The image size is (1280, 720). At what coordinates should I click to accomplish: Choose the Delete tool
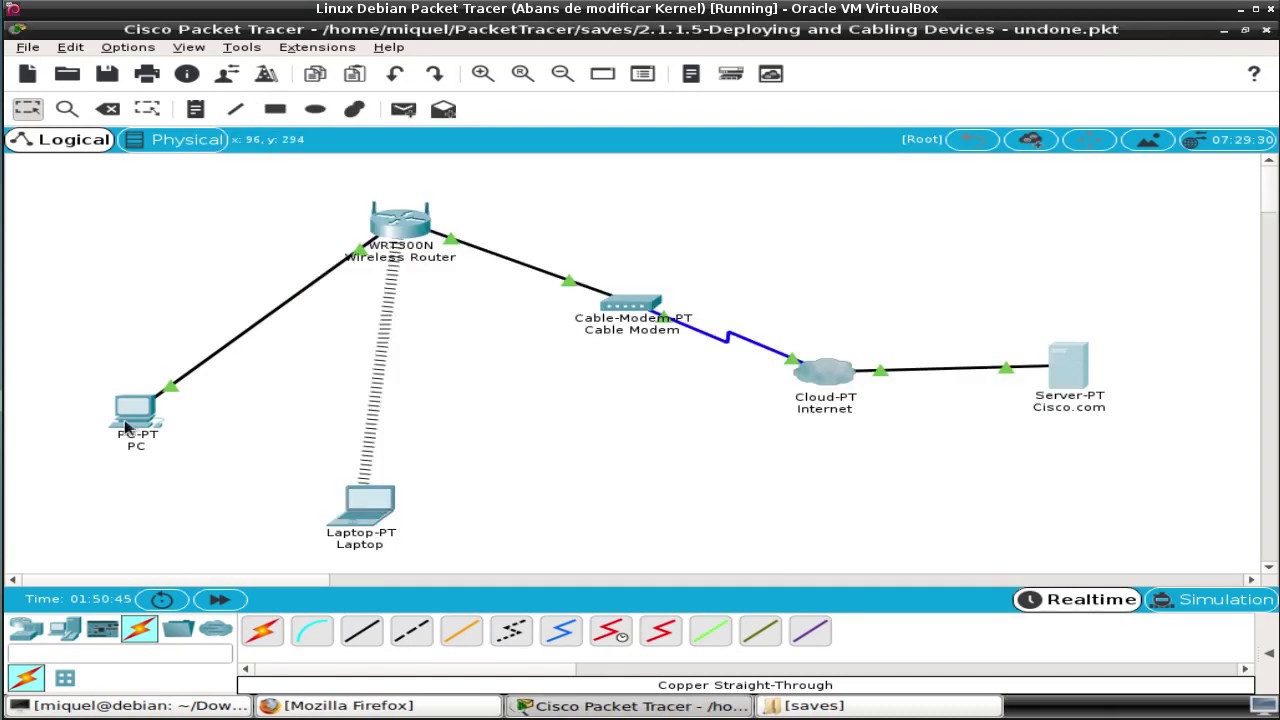(107, 109)
